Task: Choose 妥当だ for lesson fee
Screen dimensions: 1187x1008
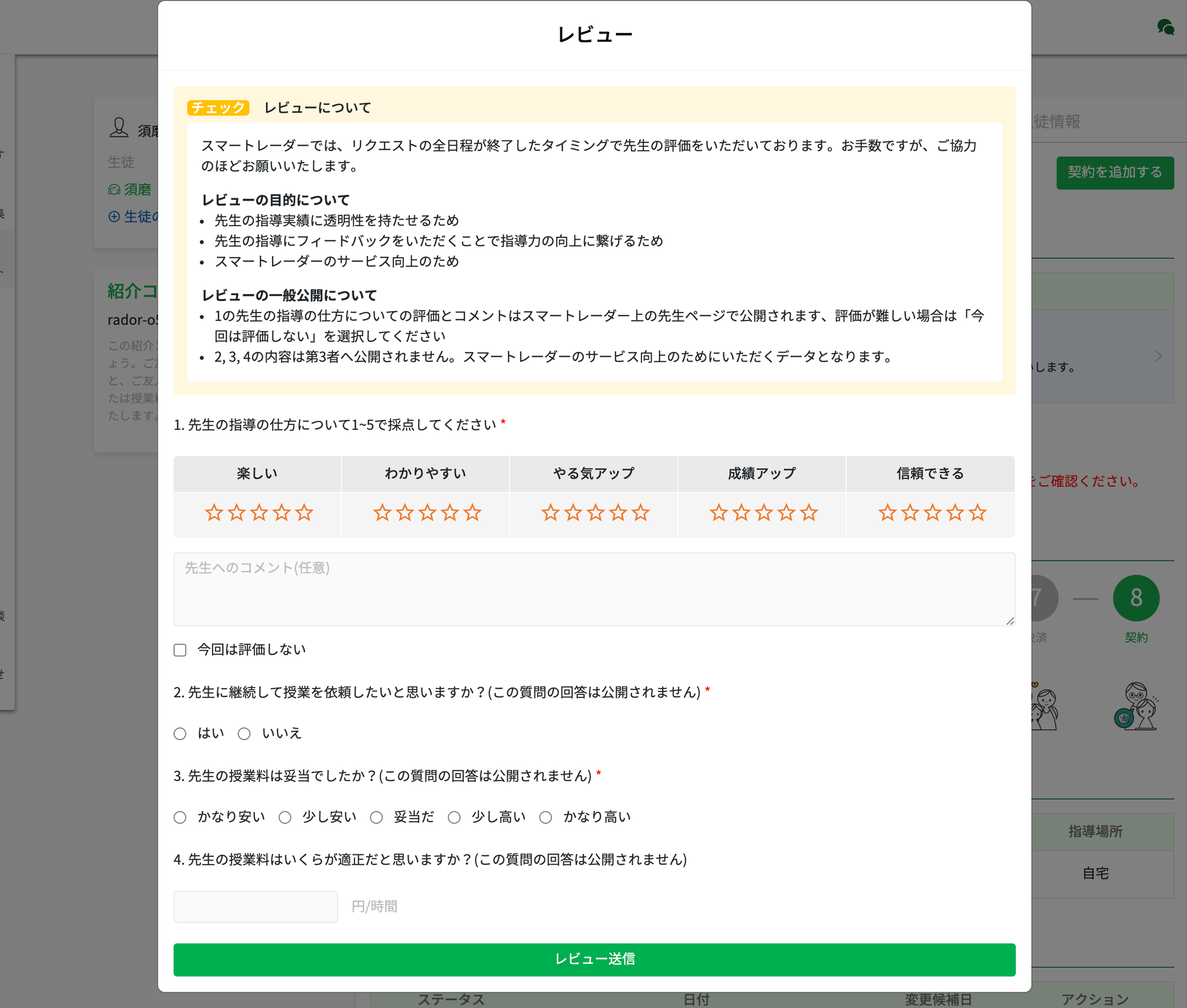Action: coord(377,817)
